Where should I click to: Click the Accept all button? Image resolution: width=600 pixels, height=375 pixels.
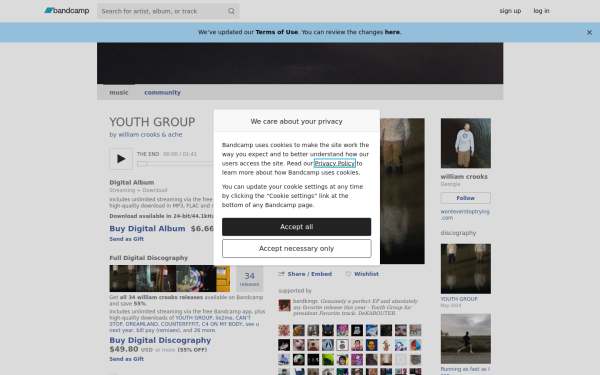[x=297, y=227]
